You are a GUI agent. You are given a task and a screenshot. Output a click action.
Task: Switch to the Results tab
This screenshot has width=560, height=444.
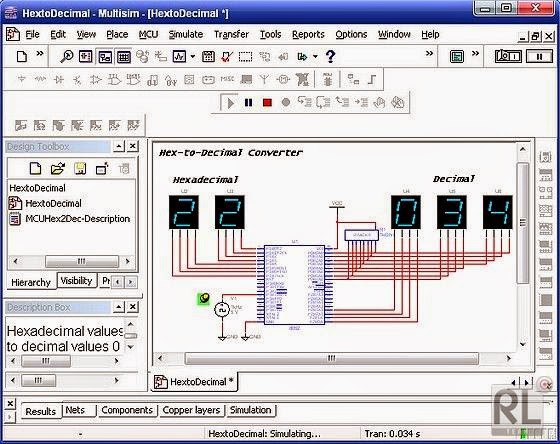pyautogui.click(x=40, y=411)
